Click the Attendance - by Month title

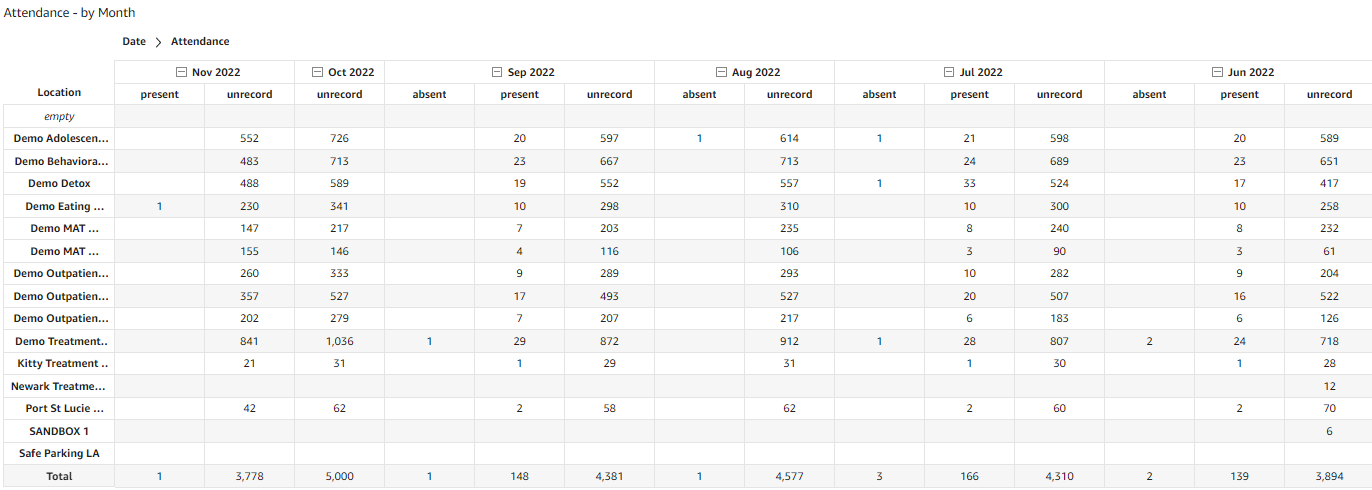[70, 13]
